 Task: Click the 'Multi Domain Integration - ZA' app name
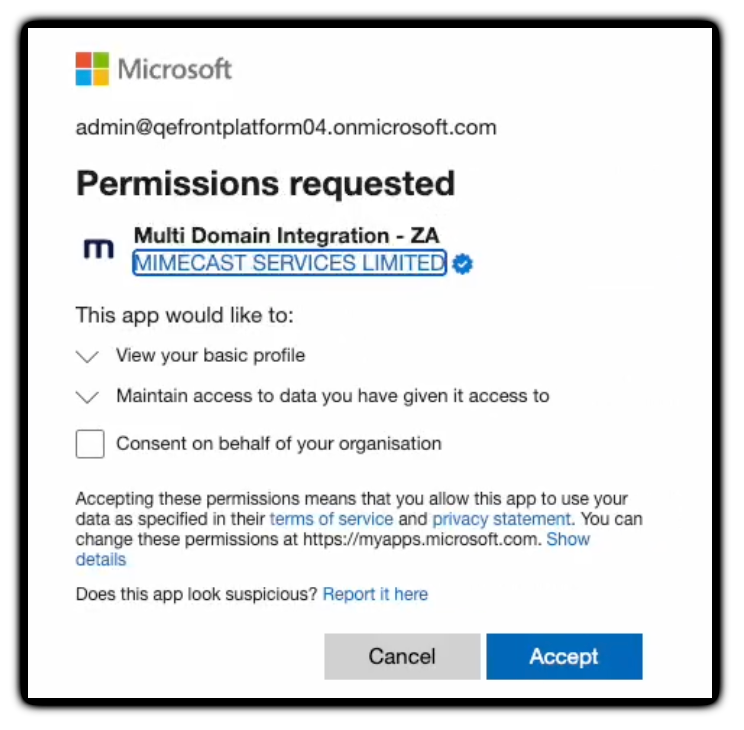coord(286,236)
